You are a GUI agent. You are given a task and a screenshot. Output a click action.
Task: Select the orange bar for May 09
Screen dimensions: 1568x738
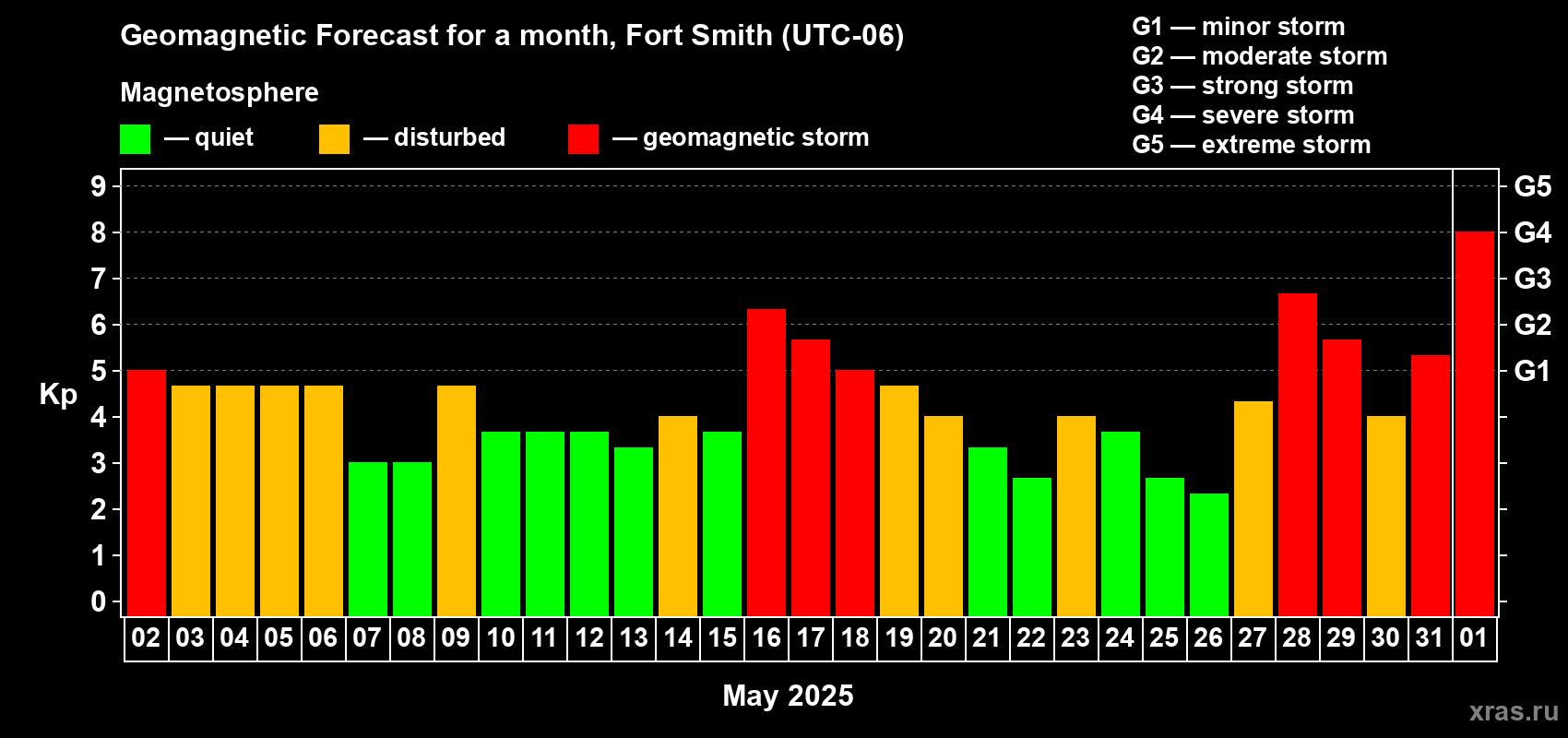(x=457, y=501)
